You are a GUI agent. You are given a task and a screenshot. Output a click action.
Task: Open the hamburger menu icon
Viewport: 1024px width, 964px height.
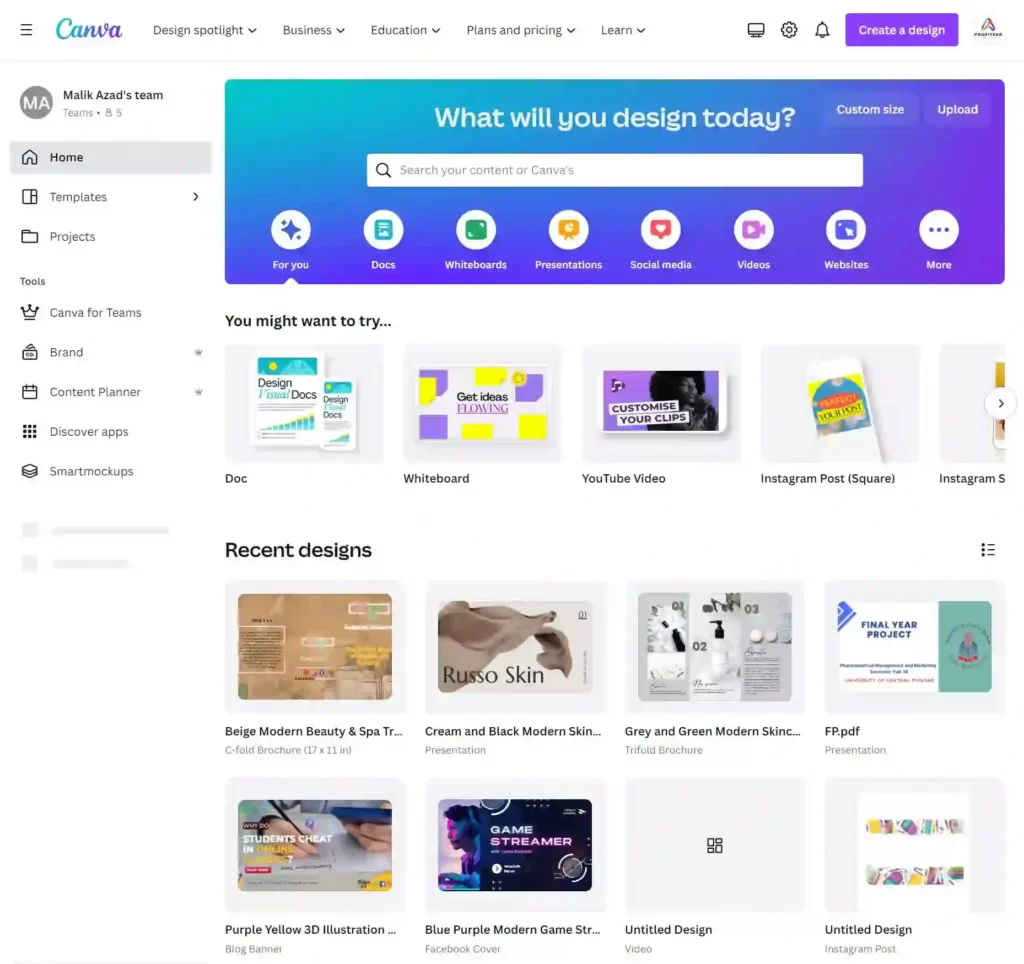[x=26, y=30]
